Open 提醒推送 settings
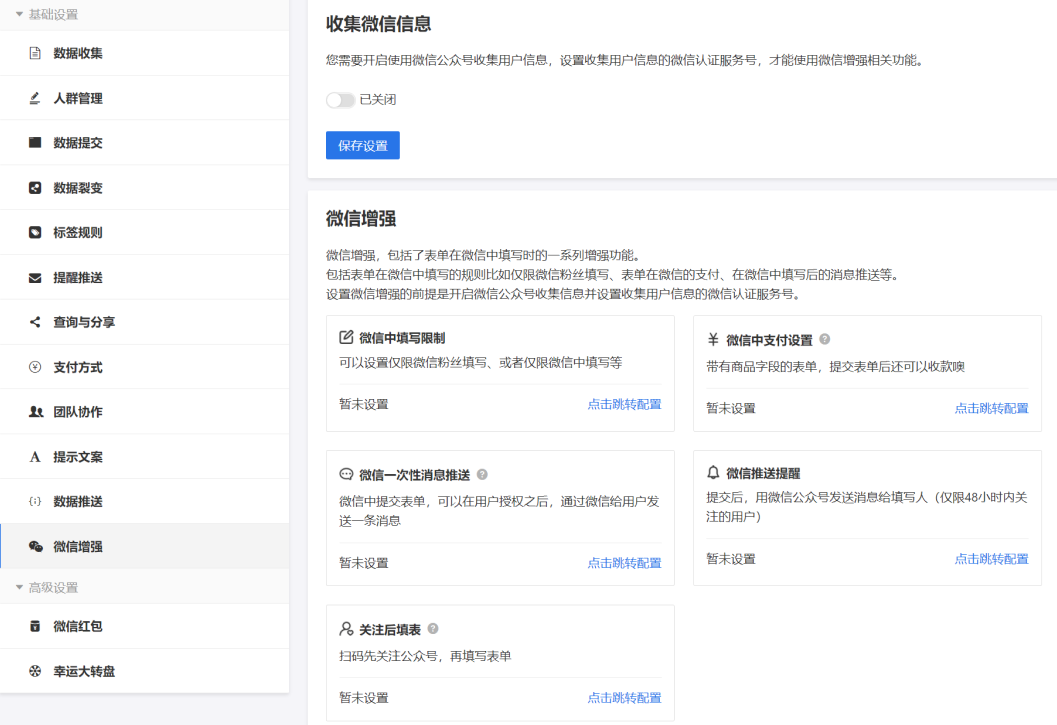This screenshot has height=725, width=1057. point(145,277)
